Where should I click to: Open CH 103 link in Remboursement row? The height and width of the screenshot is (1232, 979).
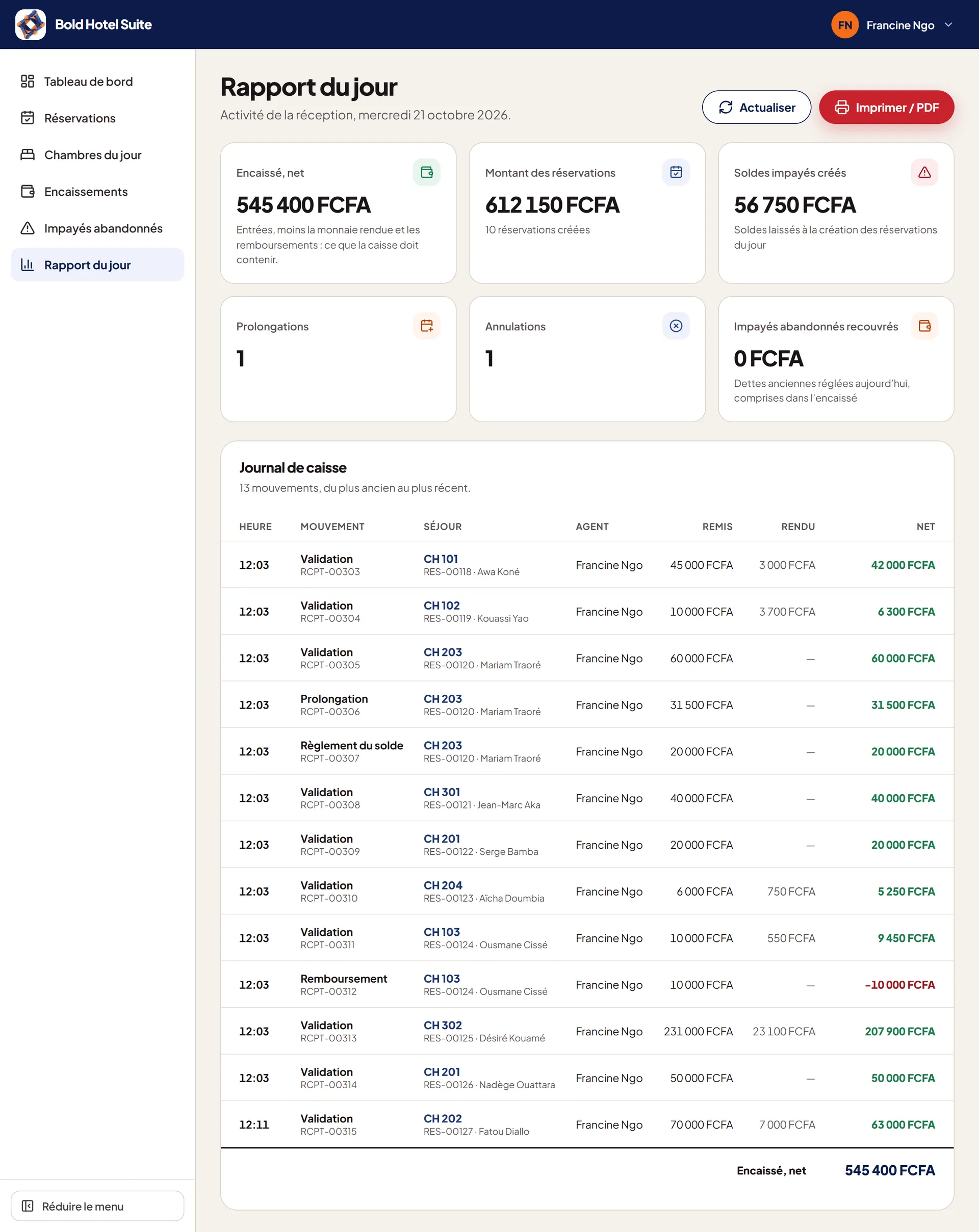(441, 979)
